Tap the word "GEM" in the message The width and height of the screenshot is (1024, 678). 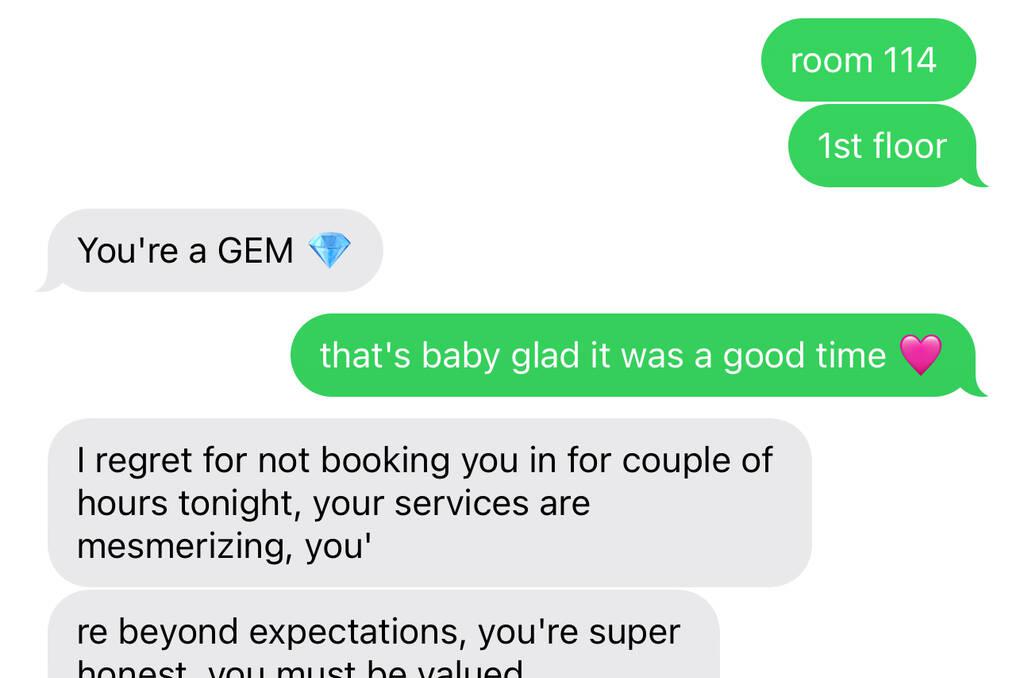coord(255,251)
